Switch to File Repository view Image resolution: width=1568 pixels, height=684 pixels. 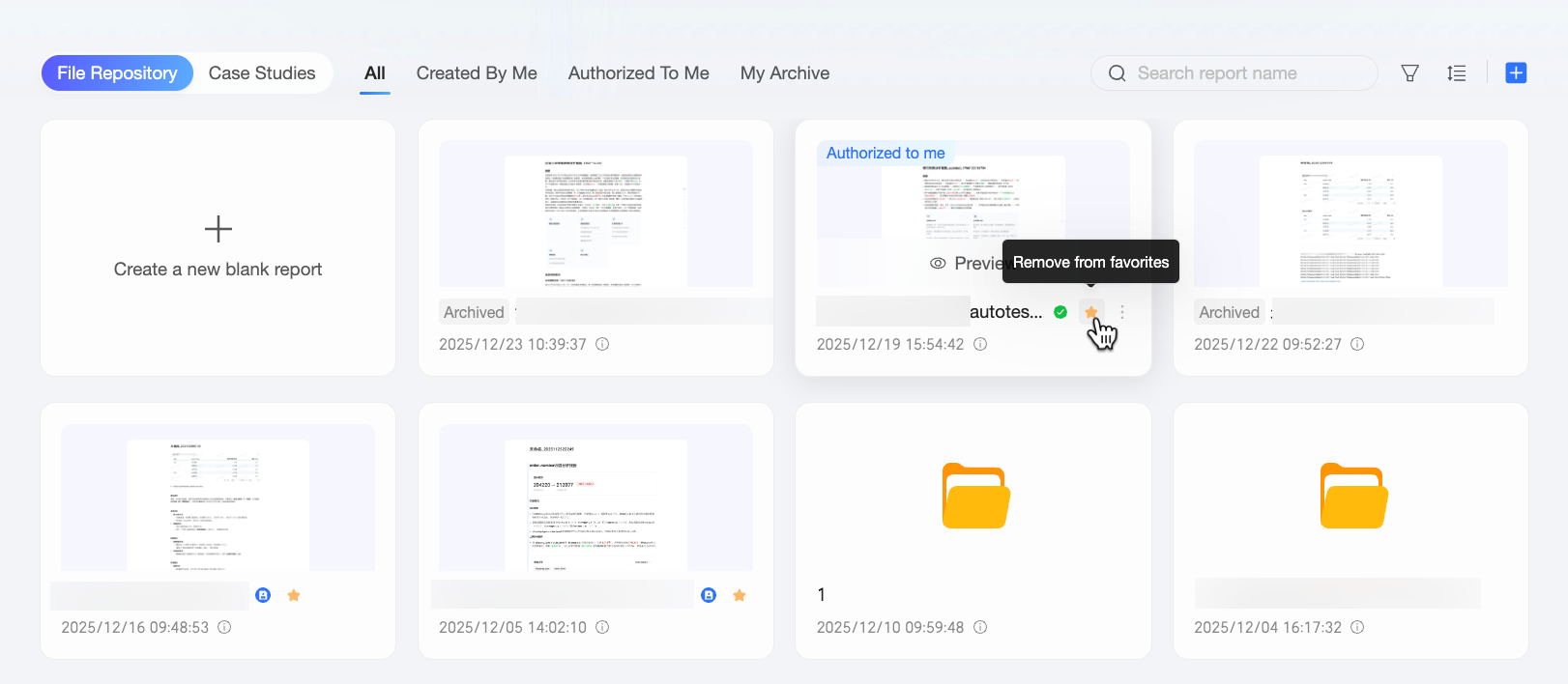click(x=117, y=73)
